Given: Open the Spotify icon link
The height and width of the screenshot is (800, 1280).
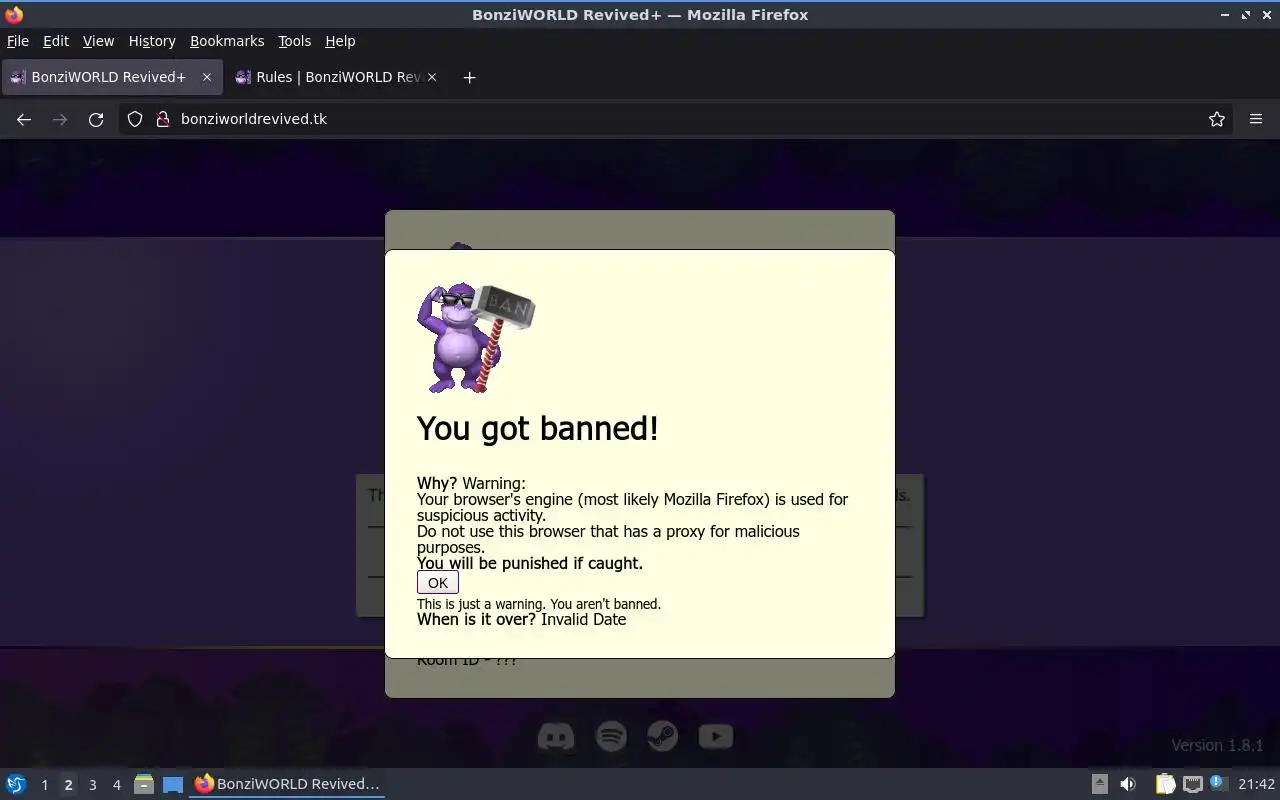Looking at the screenshot, I should coord(611,737).
